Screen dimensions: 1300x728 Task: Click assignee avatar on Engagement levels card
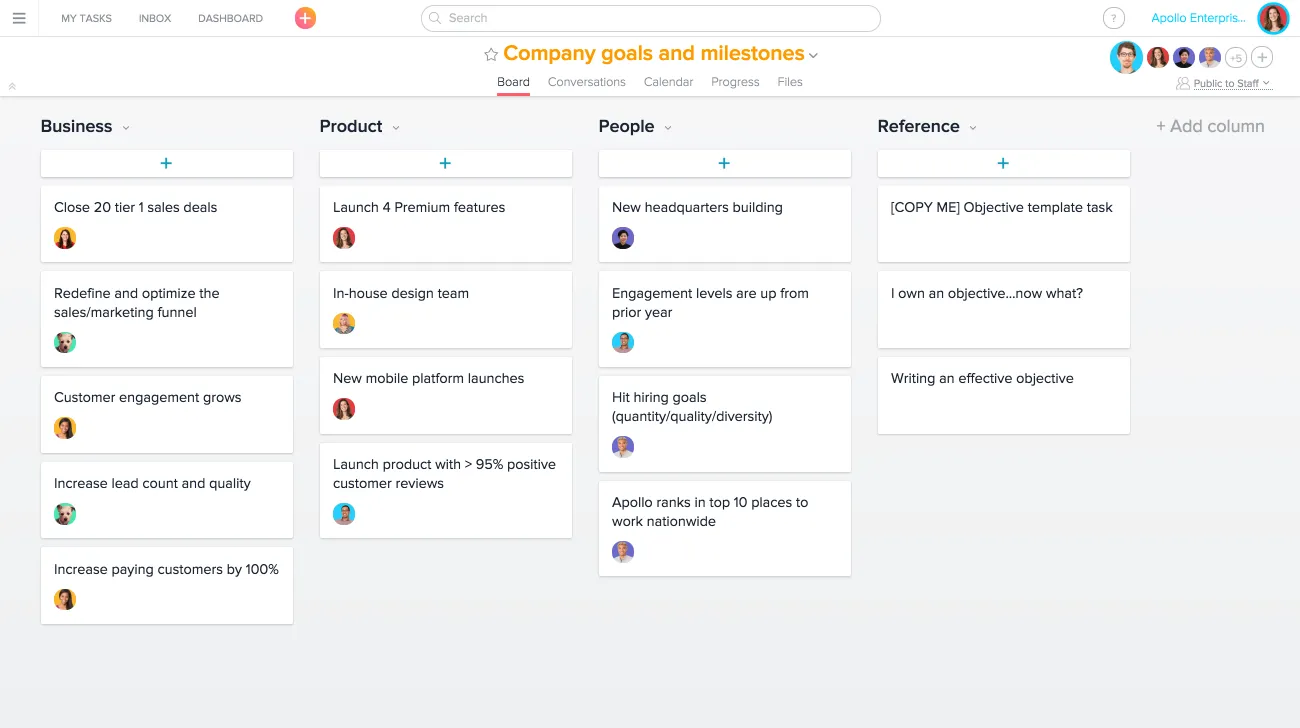point(623,343)
